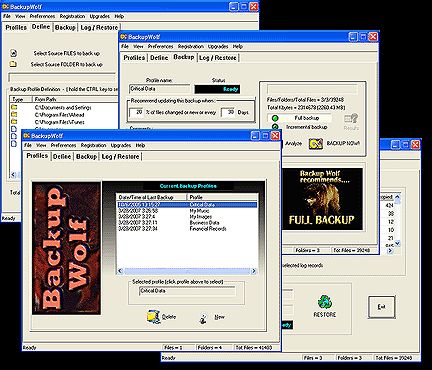Click BackupWolf title icon of Define window
This screenshot has height=370, width=432.
tap(5, 6)
